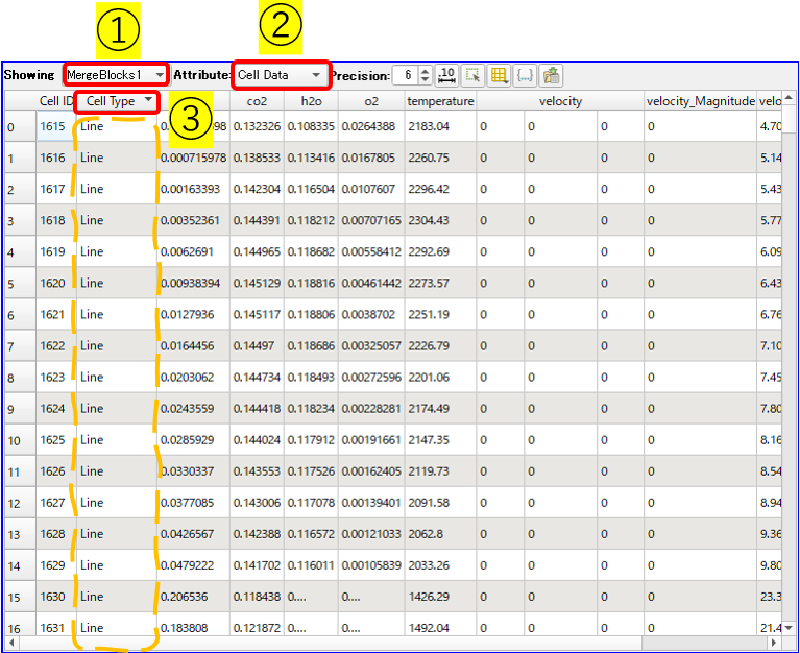Click the export spreadsheet icon
Image resolution: width=800 pixels, height=653 pixels.
551,75
